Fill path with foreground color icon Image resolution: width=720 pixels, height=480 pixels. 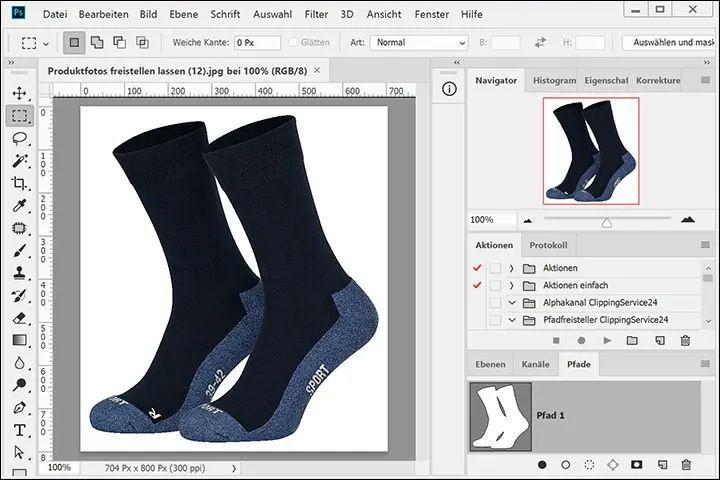coord(542,465)
